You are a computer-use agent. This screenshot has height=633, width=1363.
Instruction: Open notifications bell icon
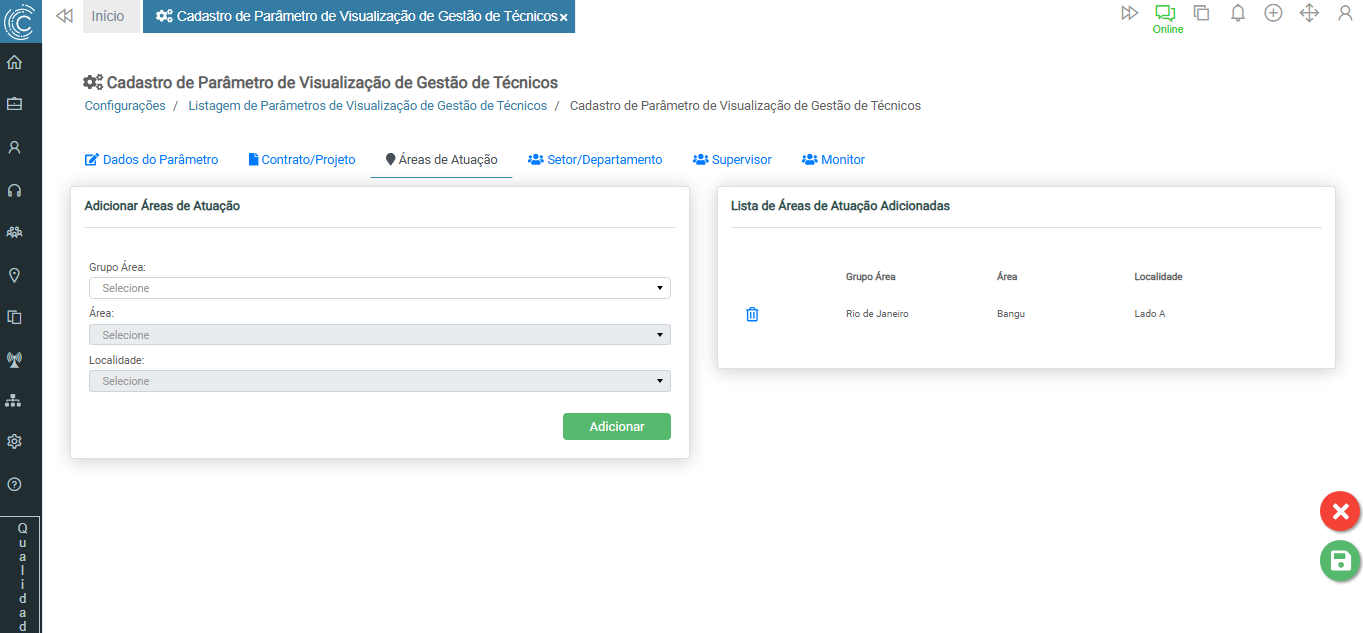coord(1237,14)
